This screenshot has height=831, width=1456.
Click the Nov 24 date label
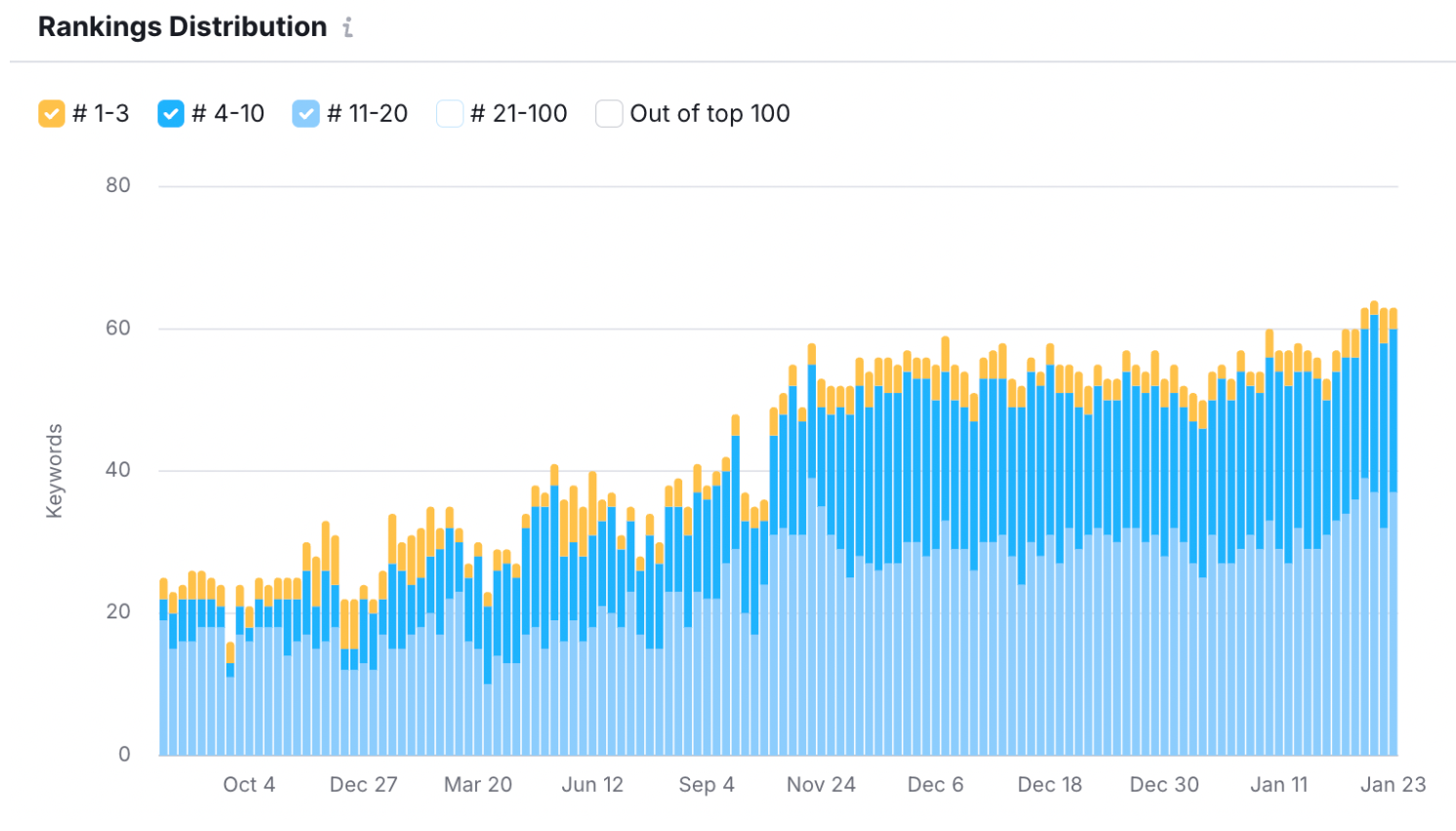[x=821, y=784]
